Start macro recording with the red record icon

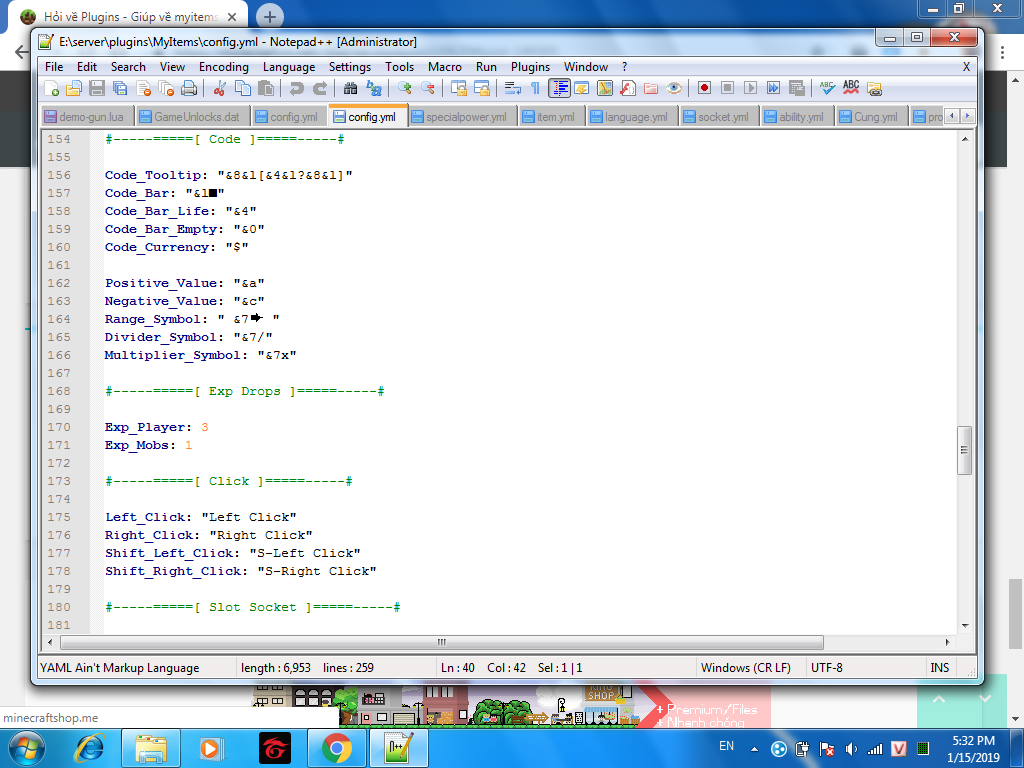coord(704,88)
